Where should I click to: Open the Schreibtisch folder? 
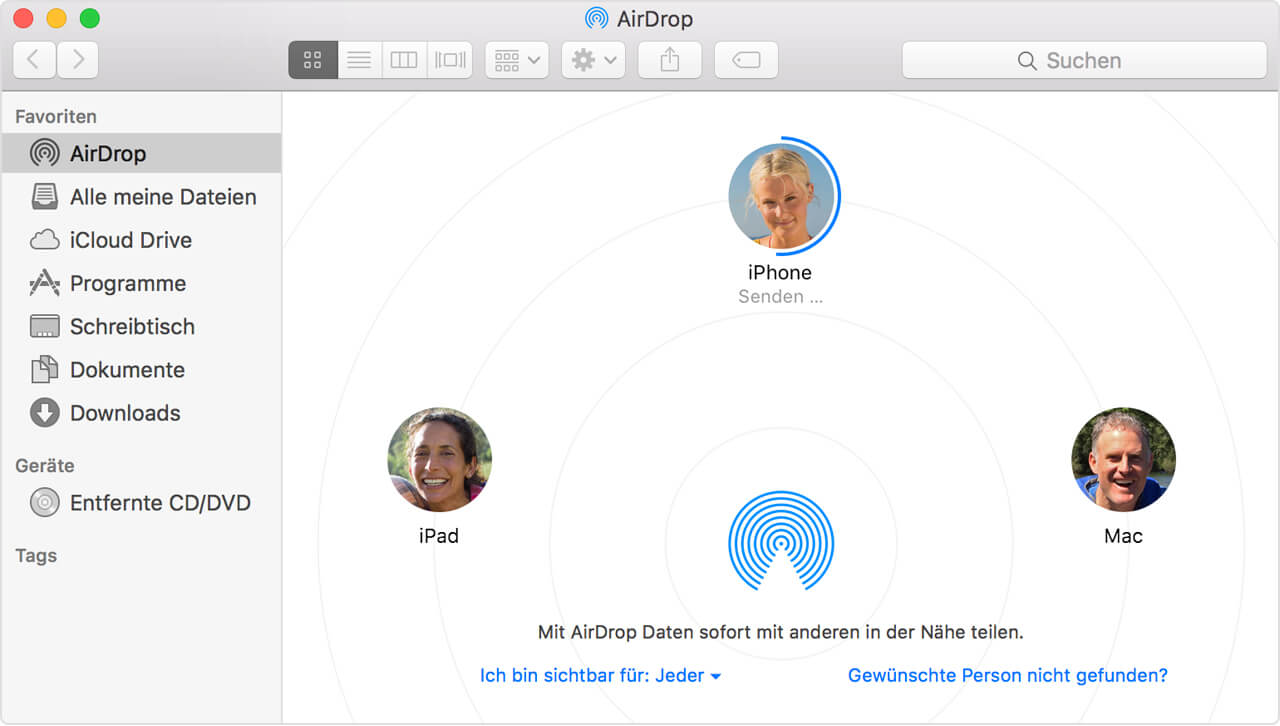click(135, 326)
